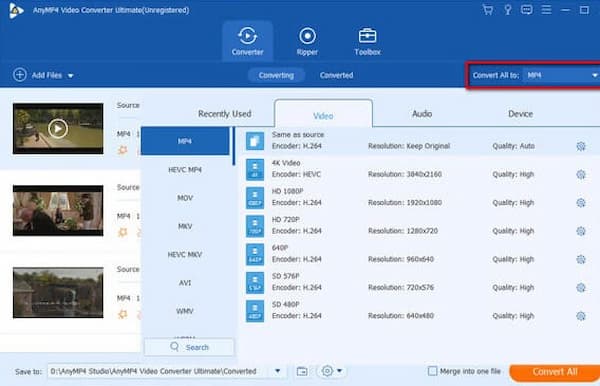The width and height of the screenshot is (600, 386).
Task: Choose WMV in the format list
Action: pyautogui.click(x=185, y=311)
